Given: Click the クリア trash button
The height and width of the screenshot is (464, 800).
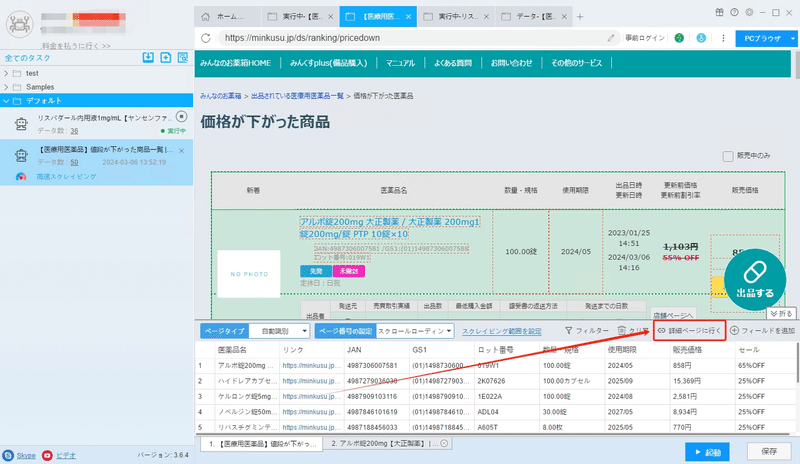Looking at the screenshot, I should (633, 331).
